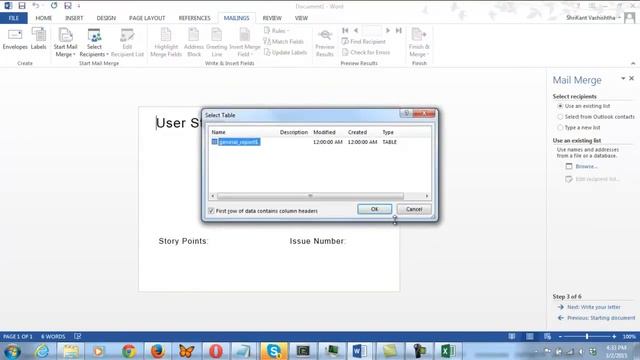Click Cancel in the Select Table dialog
The image size is (640, 360).
[414, 209]
